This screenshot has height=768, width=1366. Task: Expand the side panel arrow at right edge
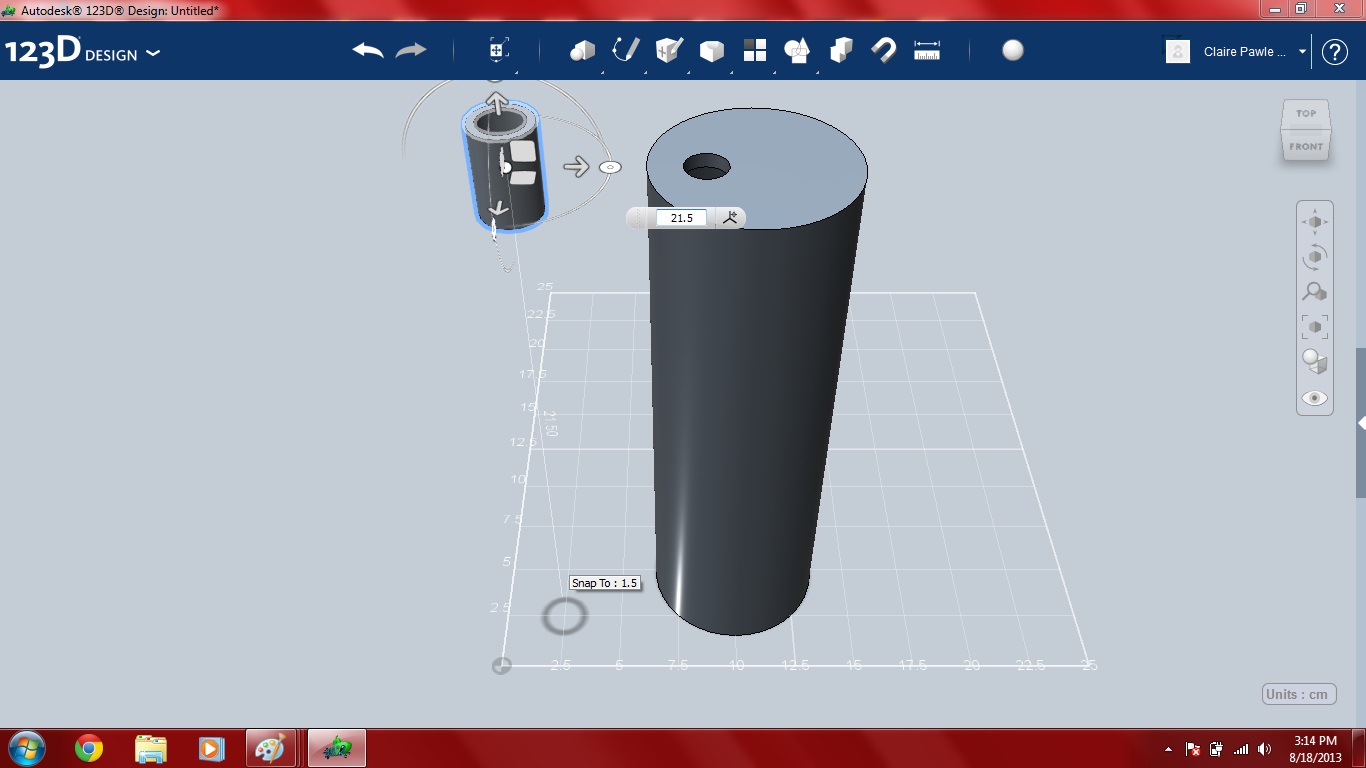pyautogui.click(x=1361, y=423)
